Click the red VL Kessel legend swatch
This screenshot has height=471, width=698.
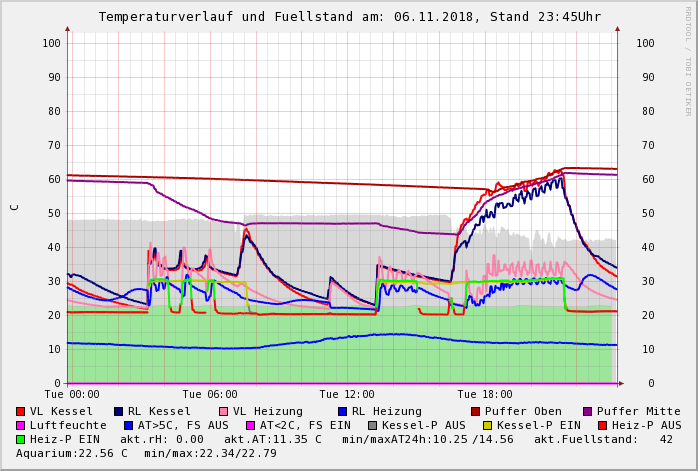[x=21, y=412]
